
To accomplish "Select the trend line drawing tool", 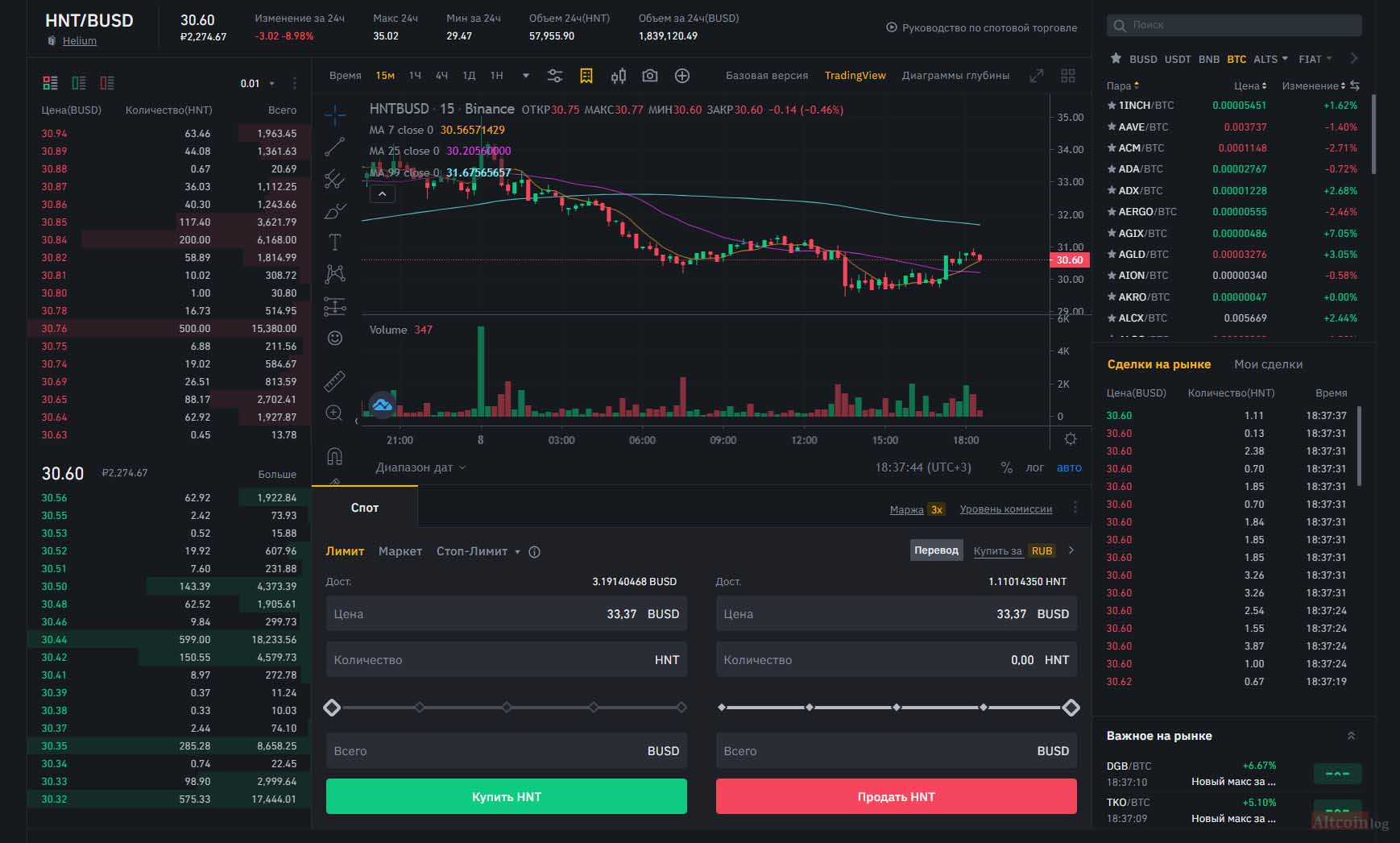I will [335, 147].
